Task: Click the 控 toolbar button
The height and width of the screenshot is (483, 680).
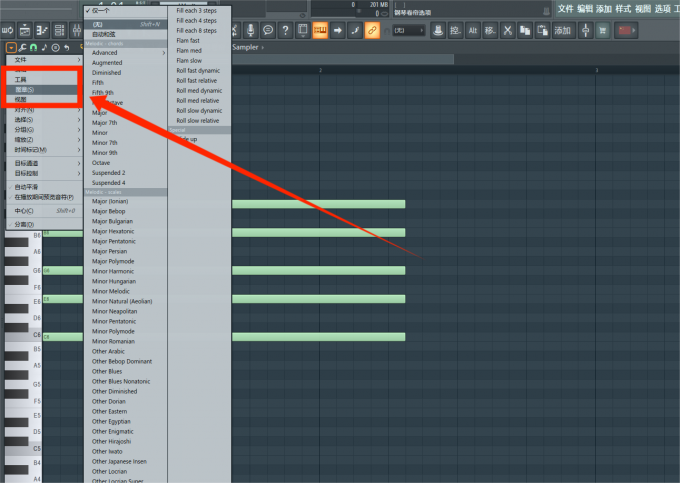Action: pyautogui.click(x=455, y=30)
